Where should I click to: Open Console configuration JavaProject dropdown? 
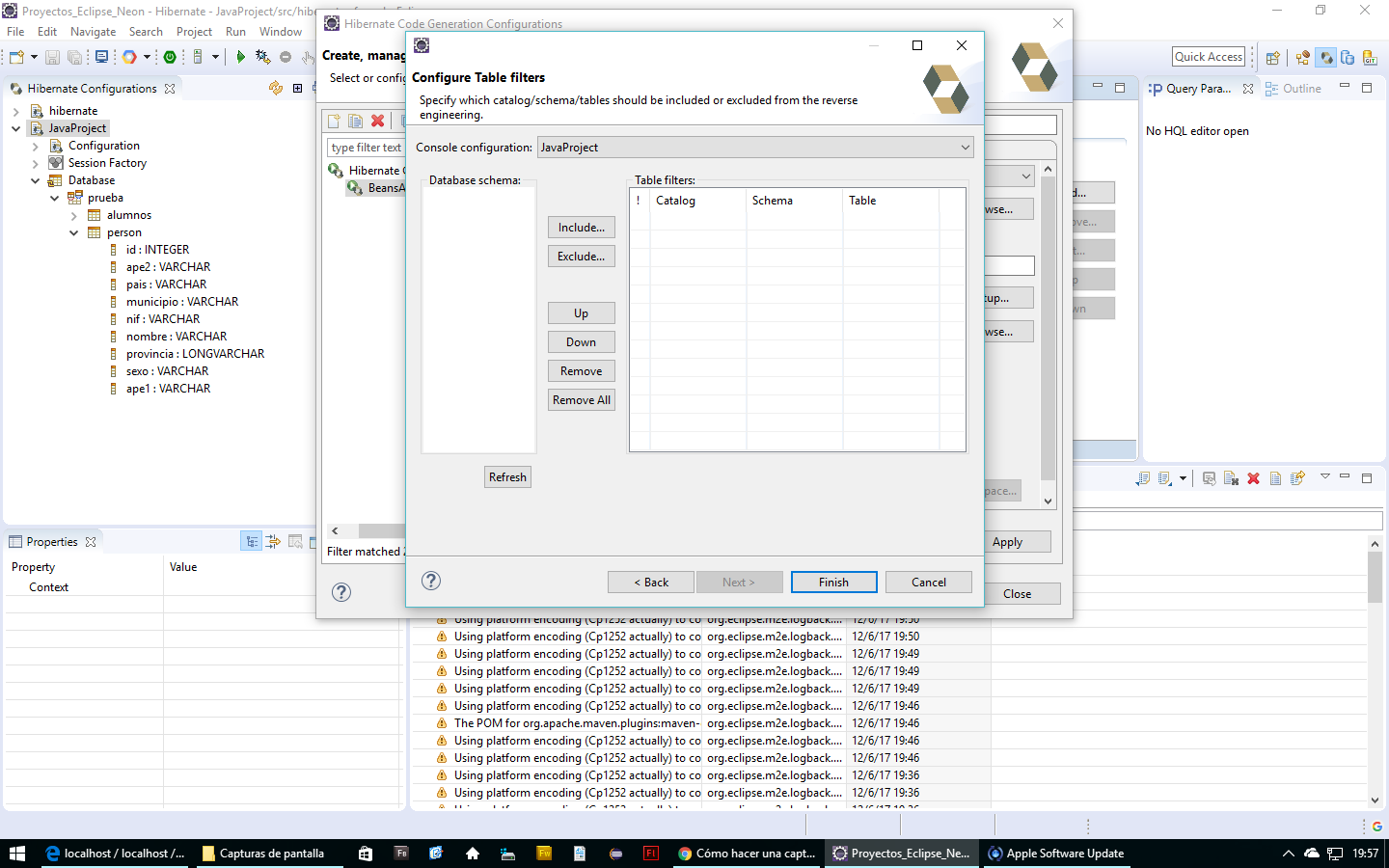[965, 148]
